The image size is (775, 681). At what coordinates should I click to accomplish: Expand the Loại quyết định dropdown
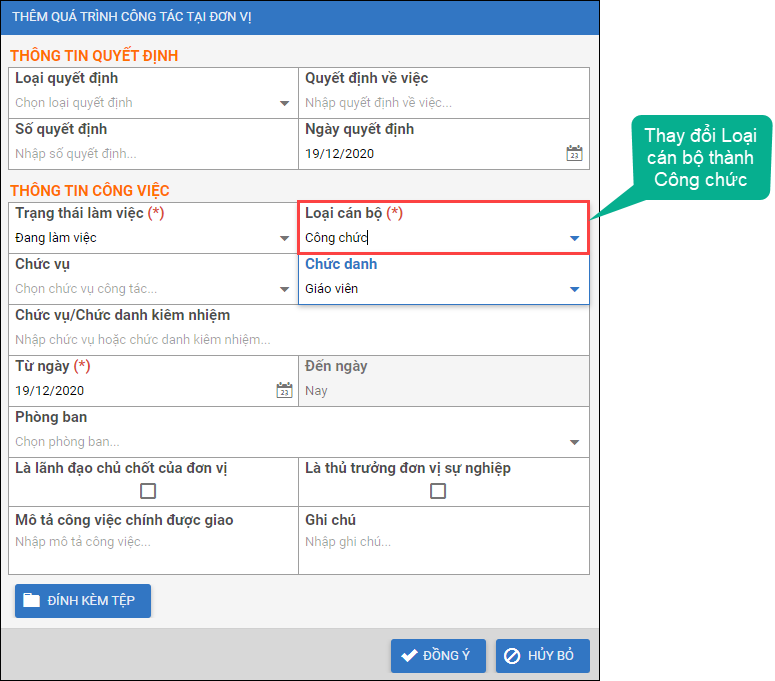pyautogui.click(x=284, y=103)
